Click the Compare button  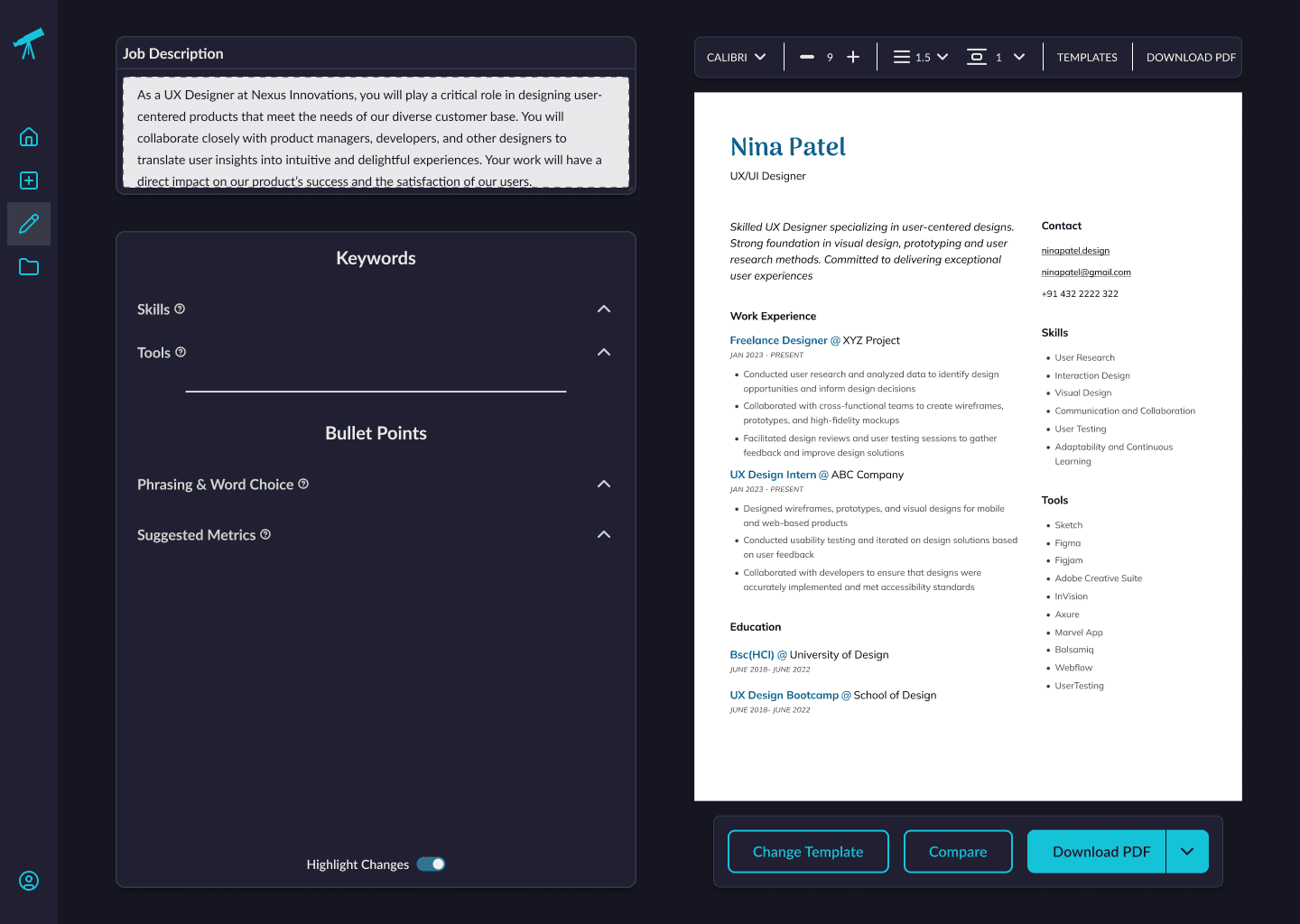click(958, 852)
